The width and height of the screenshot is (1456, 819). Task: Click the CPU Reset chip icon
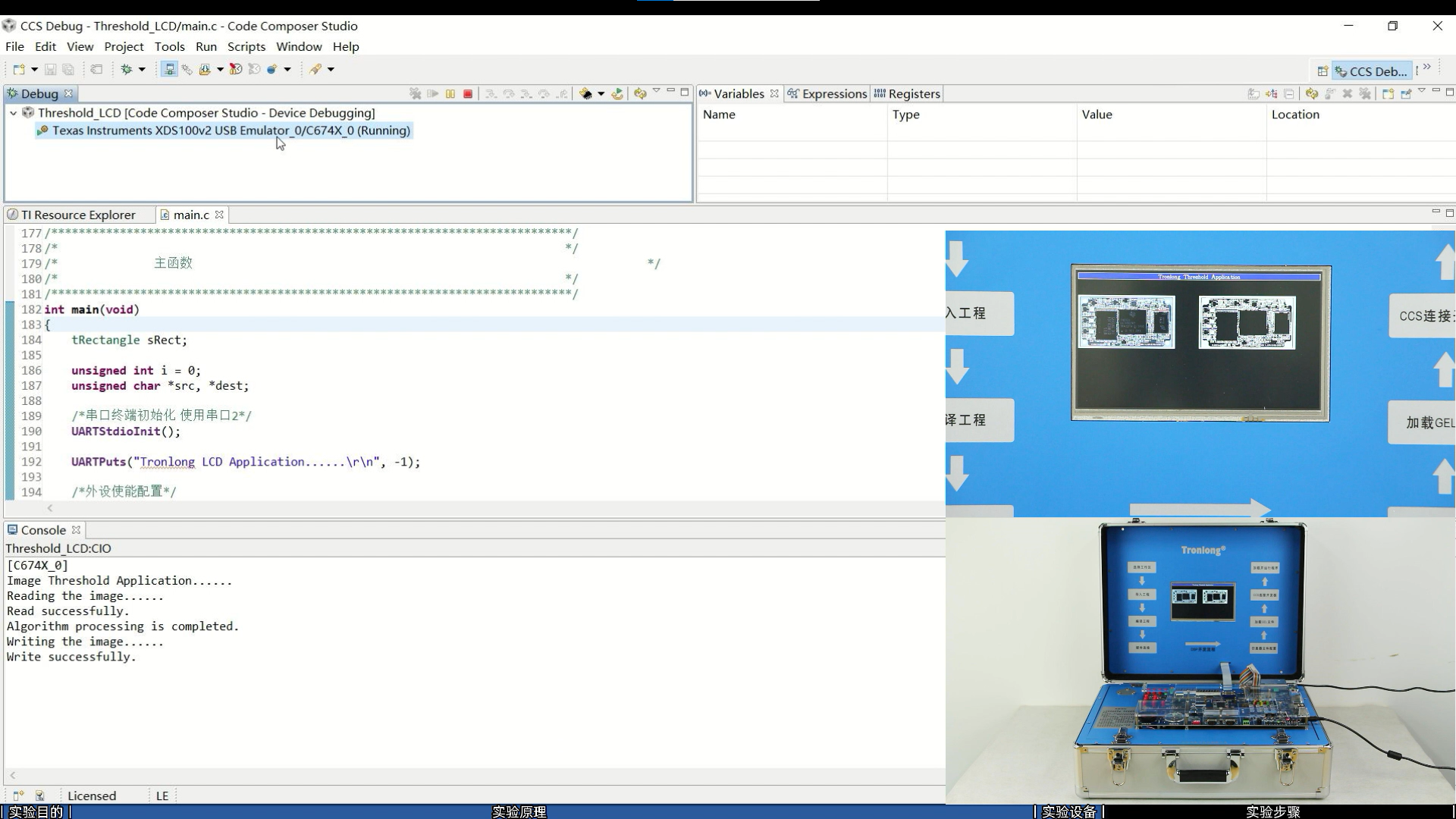[585, 93]
